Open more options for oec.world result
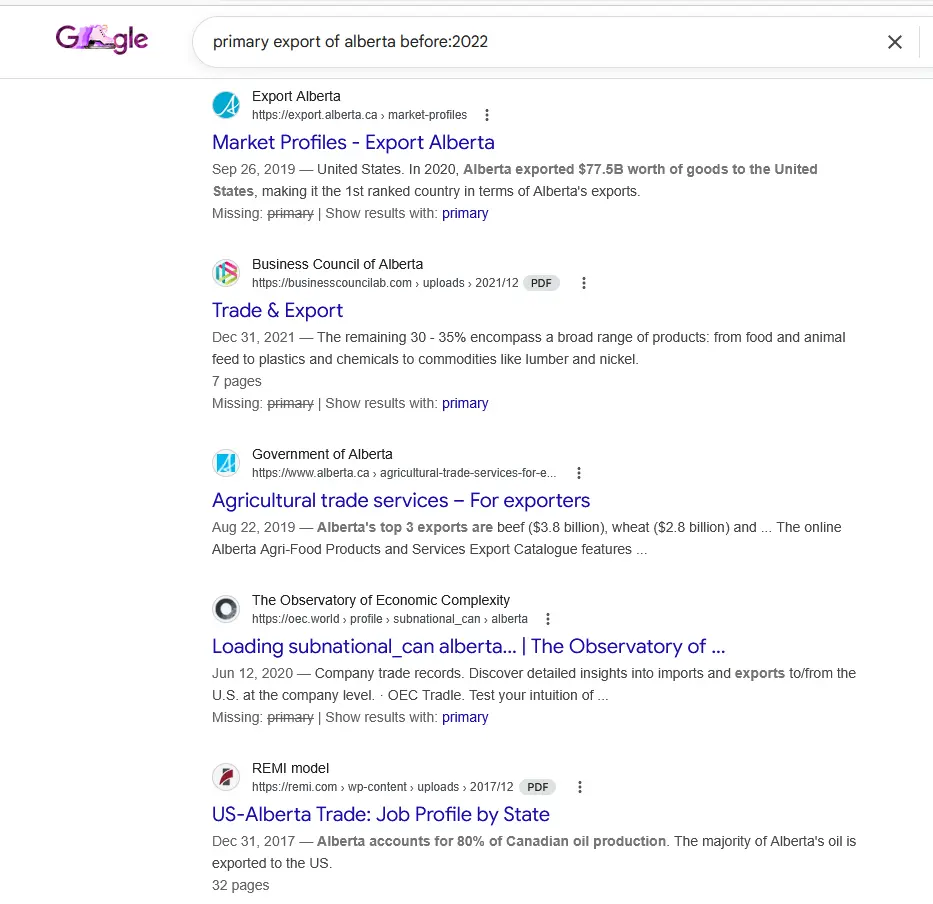Screen dimensions: 933x904 tap(547, 619)
